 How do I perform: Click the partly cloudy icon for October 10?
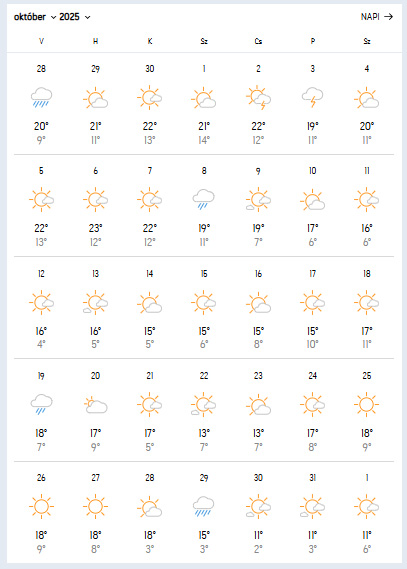point(312,199)
